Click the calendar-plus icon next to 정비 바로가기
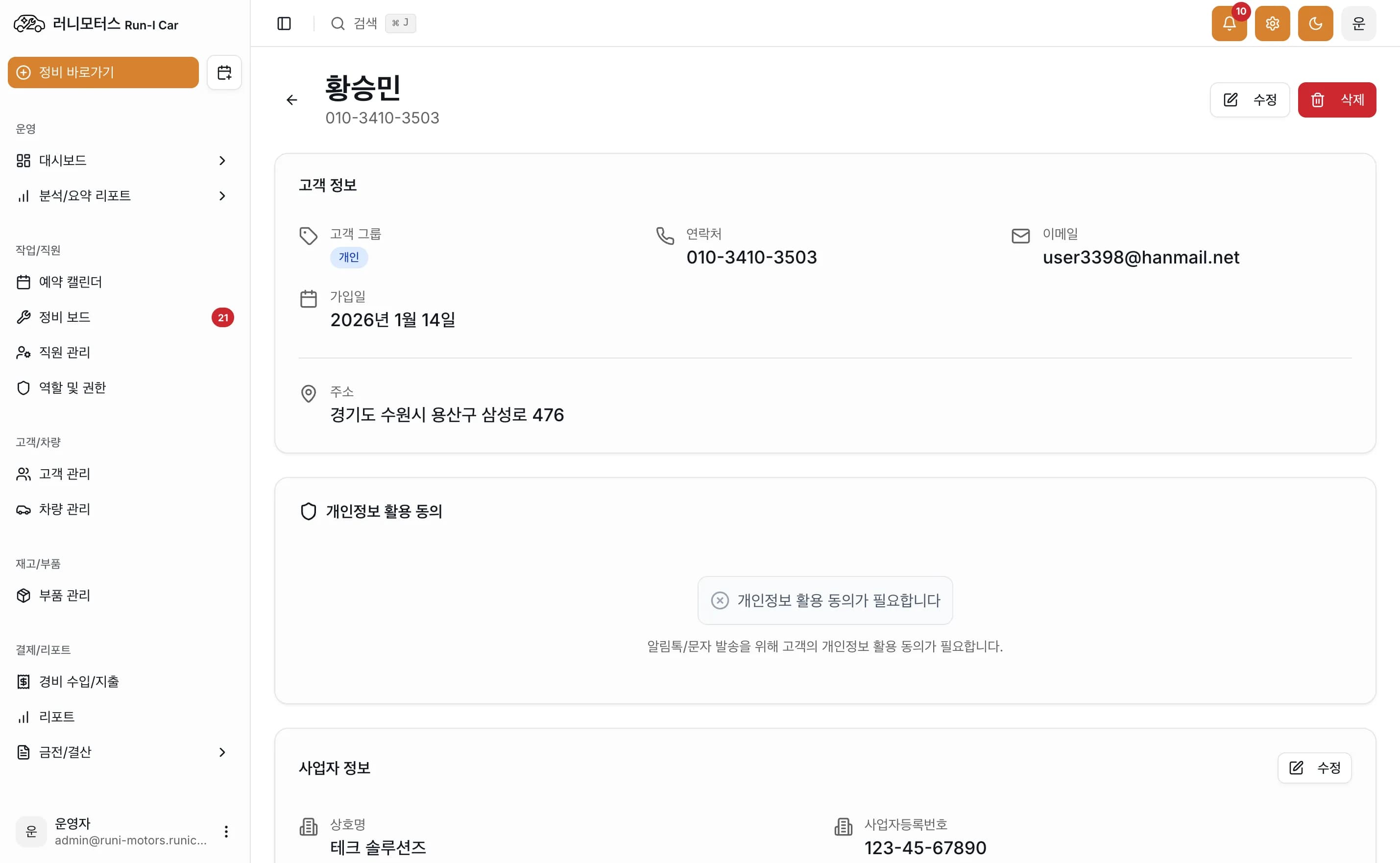 [x=224, y=72]
